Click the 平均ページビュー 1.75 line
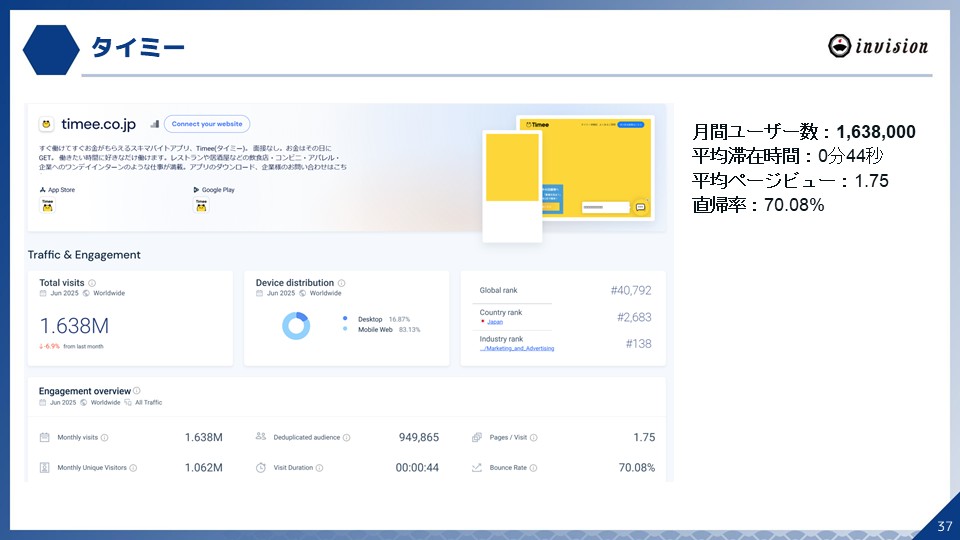The width and height of the screenshot is (960, 540). coord(790,181)
